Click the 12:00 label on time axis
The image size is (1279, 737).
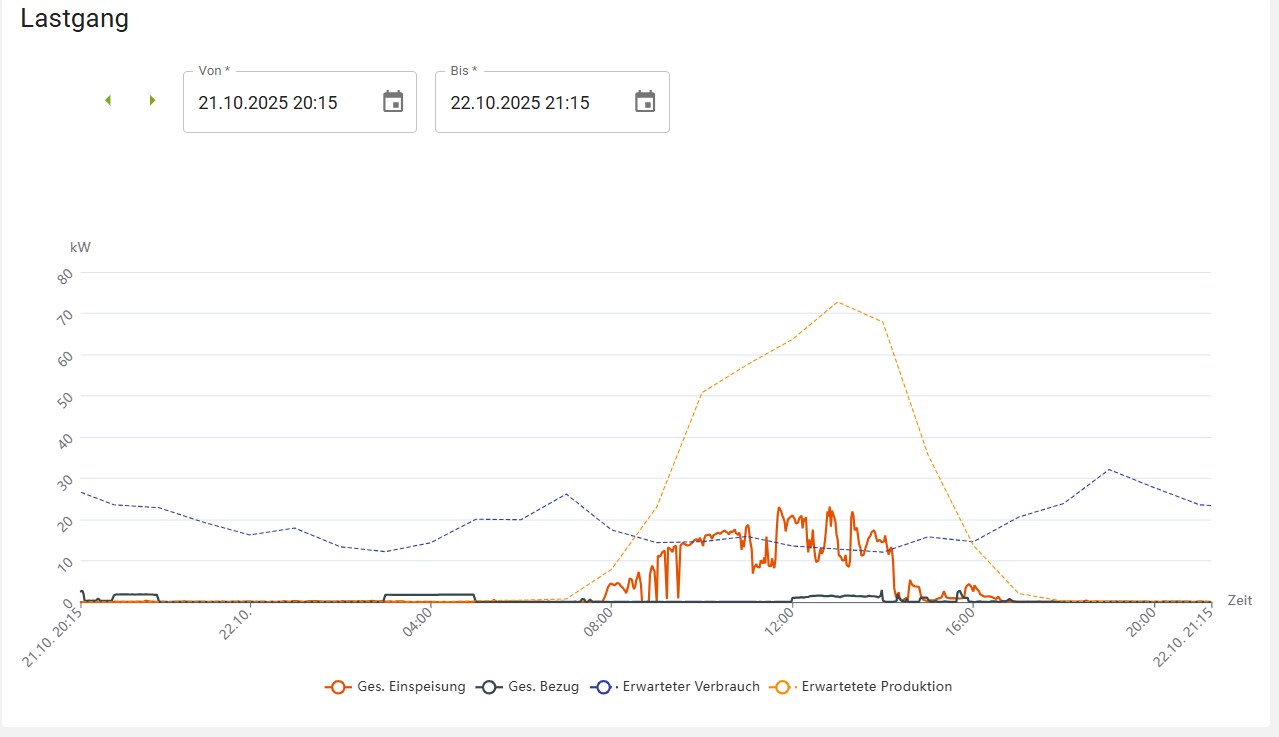coord(779,618)
